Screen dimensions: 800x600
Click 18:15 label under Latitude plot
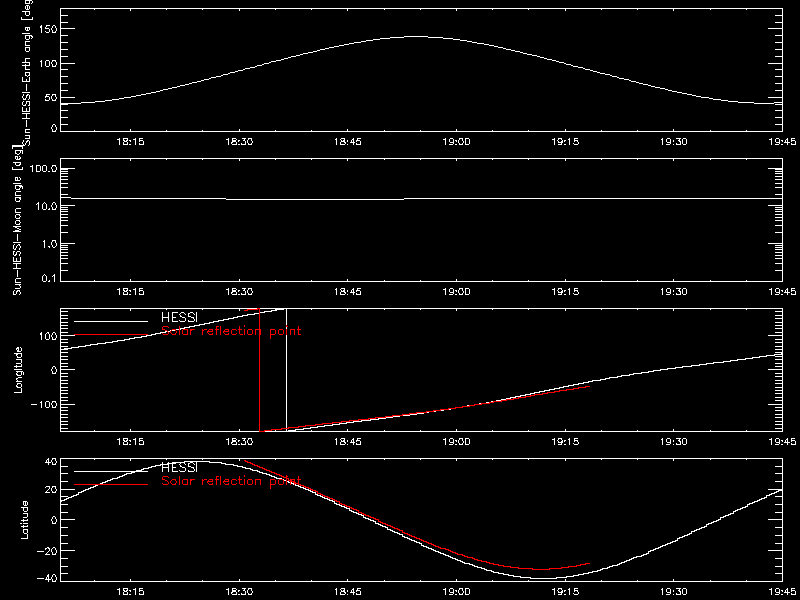(x=130, y=592)
